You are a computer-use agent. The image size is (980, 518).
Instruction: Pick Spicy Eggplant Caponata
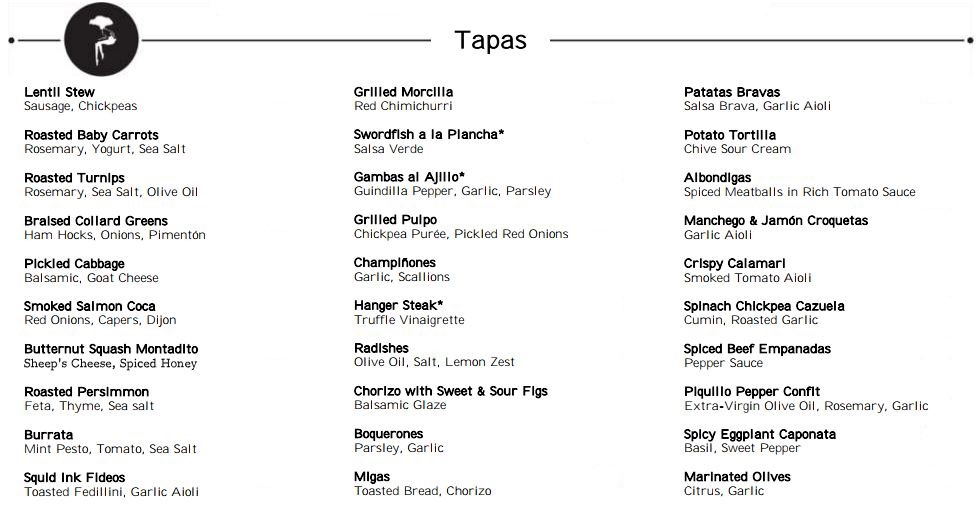tap(759, 434)
